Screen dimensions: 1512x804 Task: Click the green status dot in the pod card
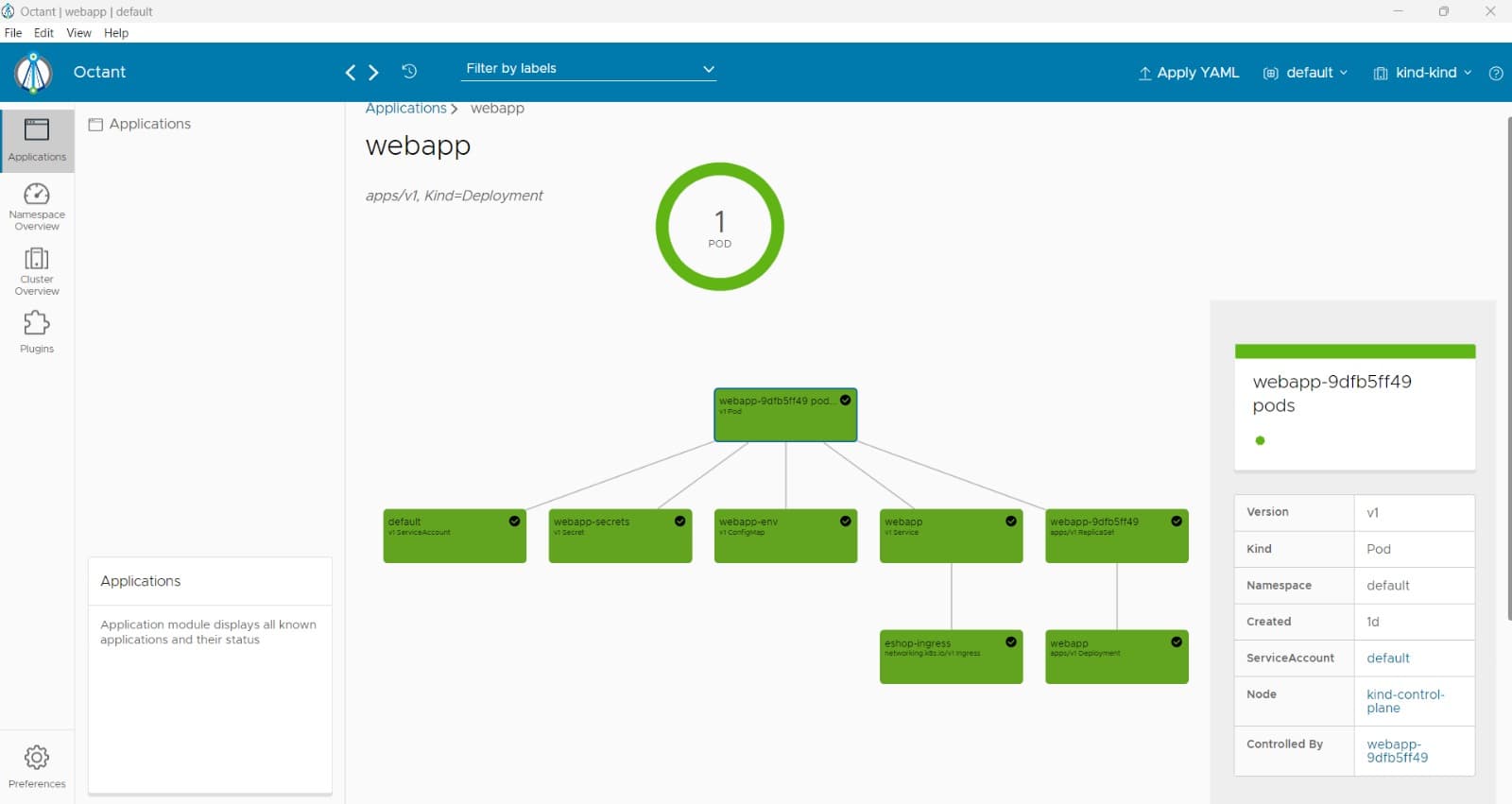click(1260, 440)
